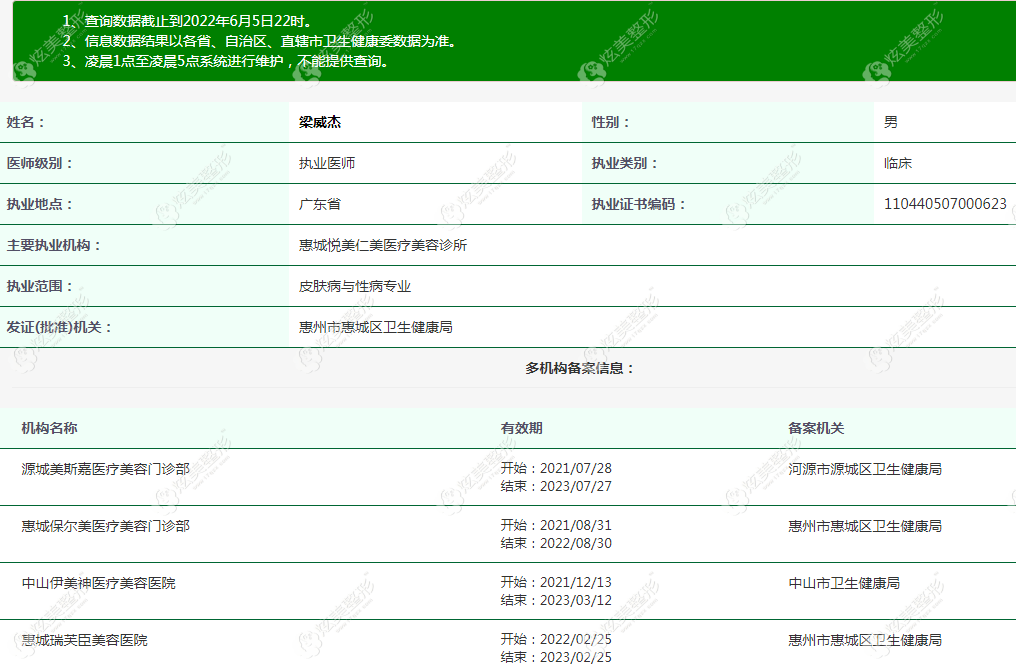Click 中山市卫生健康局 authority cell

pyautogui.click(x=844, y=583)
